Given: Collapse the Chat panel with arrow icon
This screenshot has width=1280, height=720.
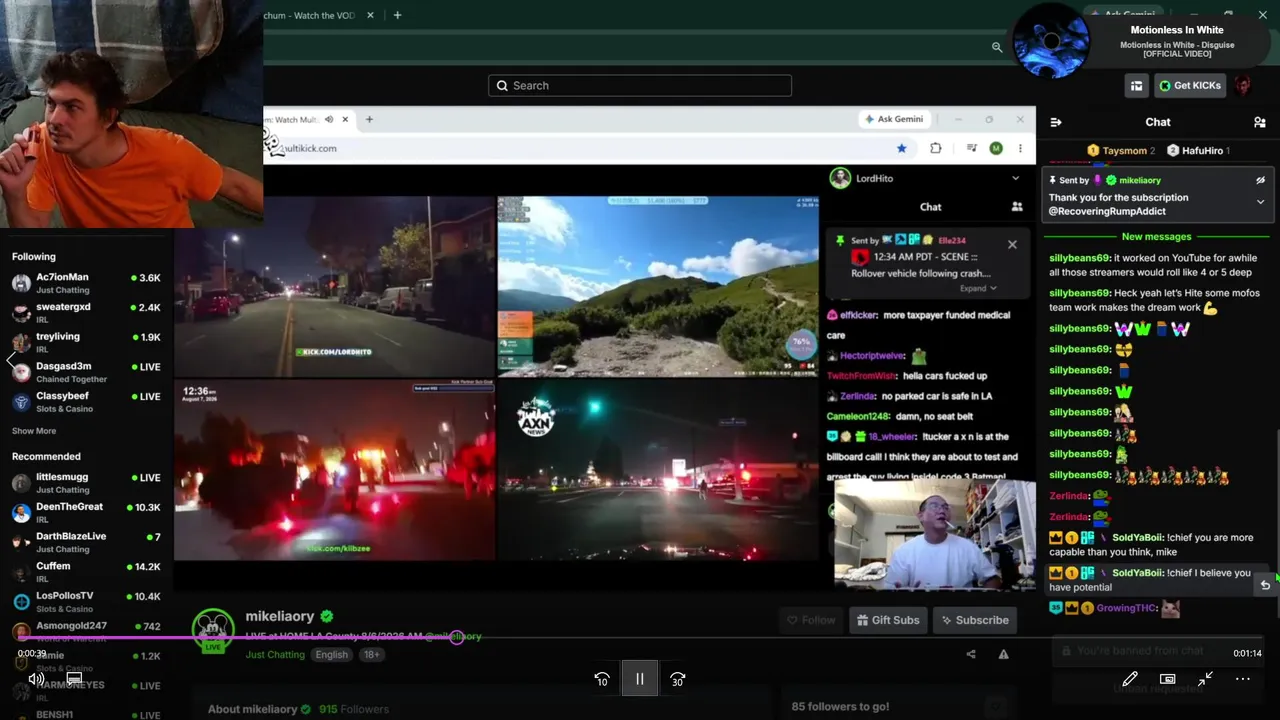Looking at the screenshot, I should (x=1056, y=122).
